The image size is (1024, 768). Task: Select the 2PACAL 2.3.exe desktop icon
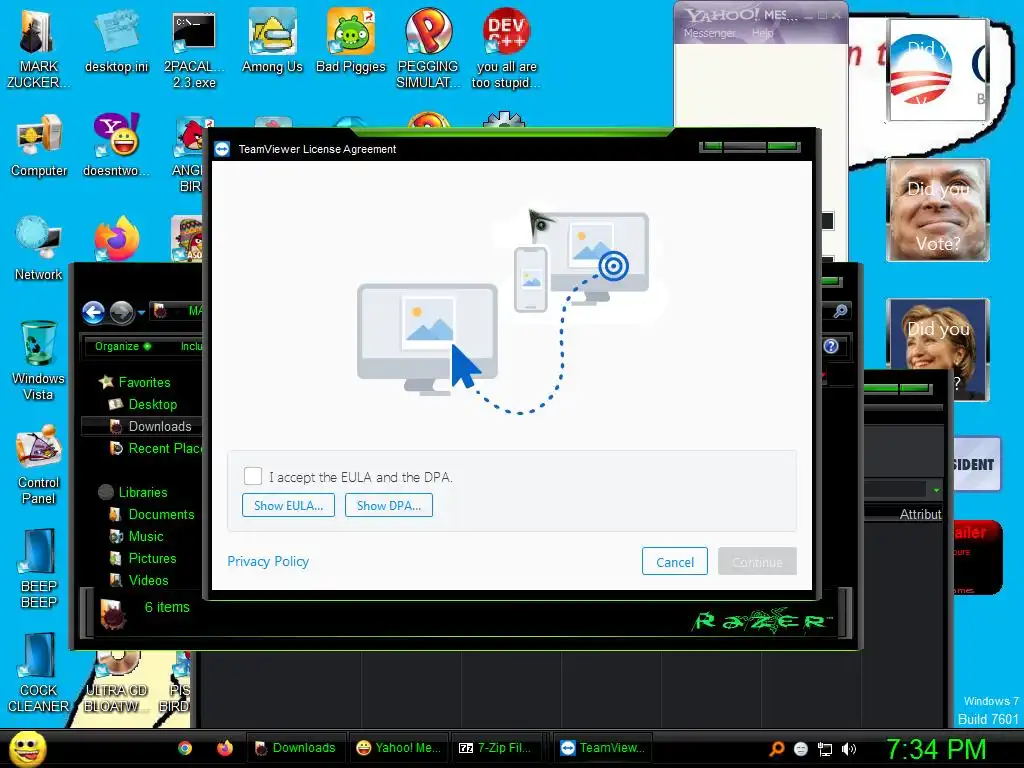point(194,49)
